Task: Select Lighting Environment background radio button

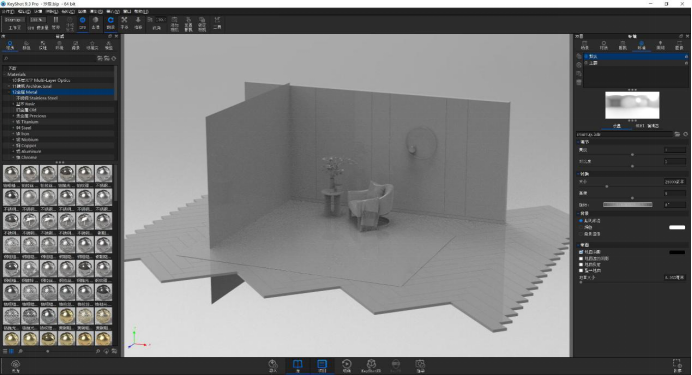Action: (581, 220)
